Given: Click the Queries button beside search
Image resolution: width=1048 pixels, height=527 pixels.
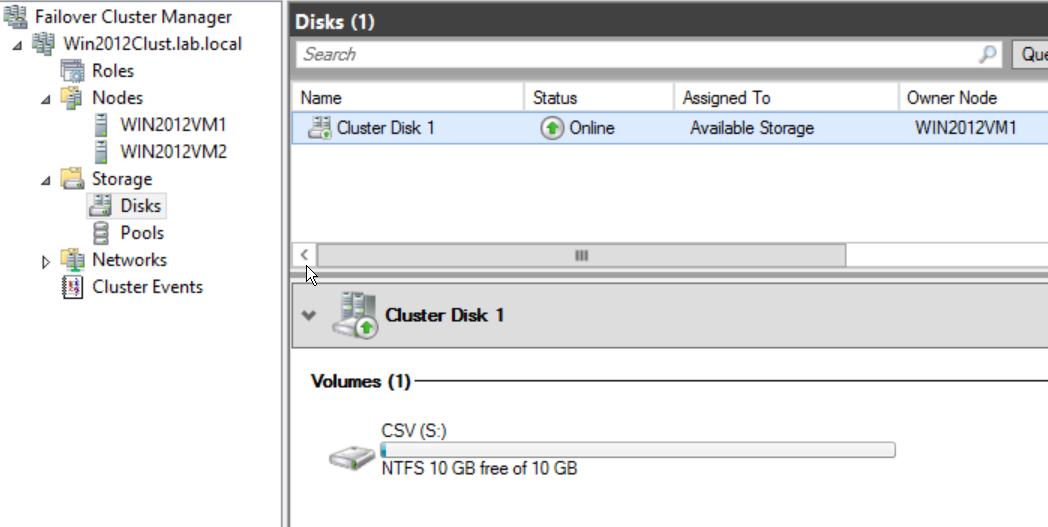Looking at the screenshot, I should (x=1030, y=54).
